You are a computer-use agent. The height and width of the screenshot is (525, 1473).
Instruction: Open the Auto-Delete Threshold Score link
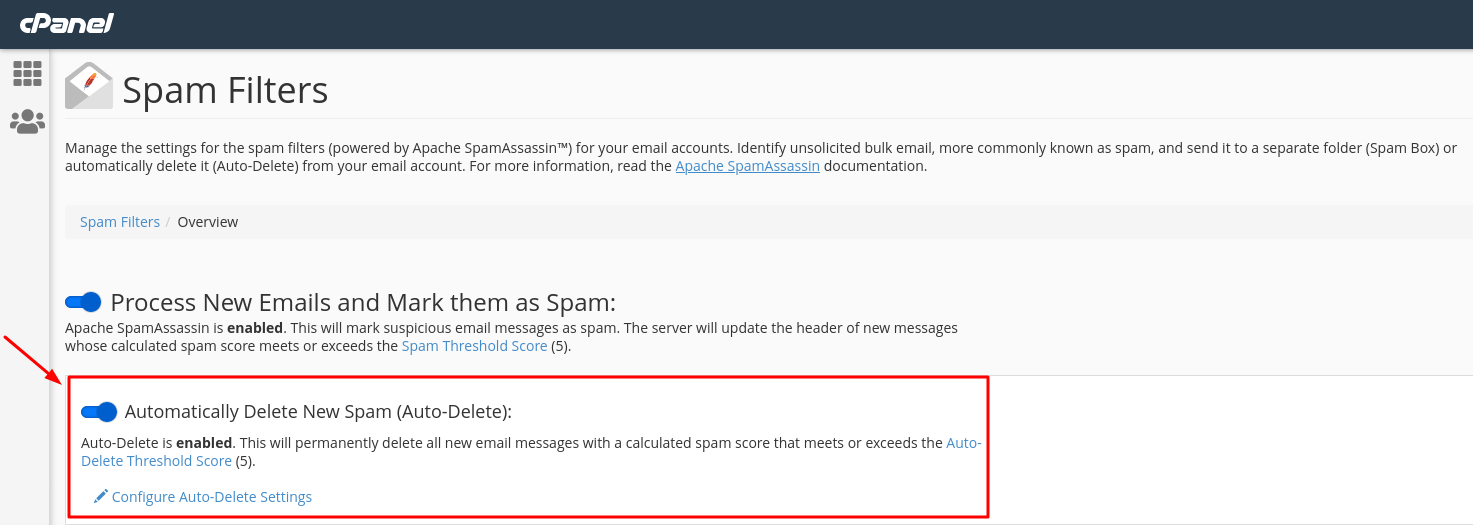pyautogui.click(x=531, y=452)
